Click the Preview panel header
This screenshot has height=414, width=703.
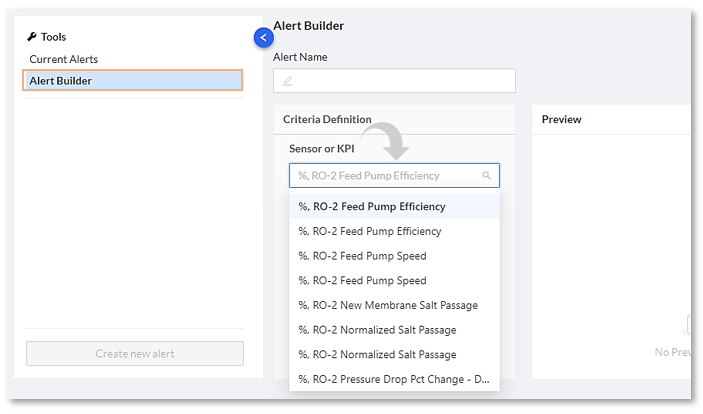coord(562,120)
